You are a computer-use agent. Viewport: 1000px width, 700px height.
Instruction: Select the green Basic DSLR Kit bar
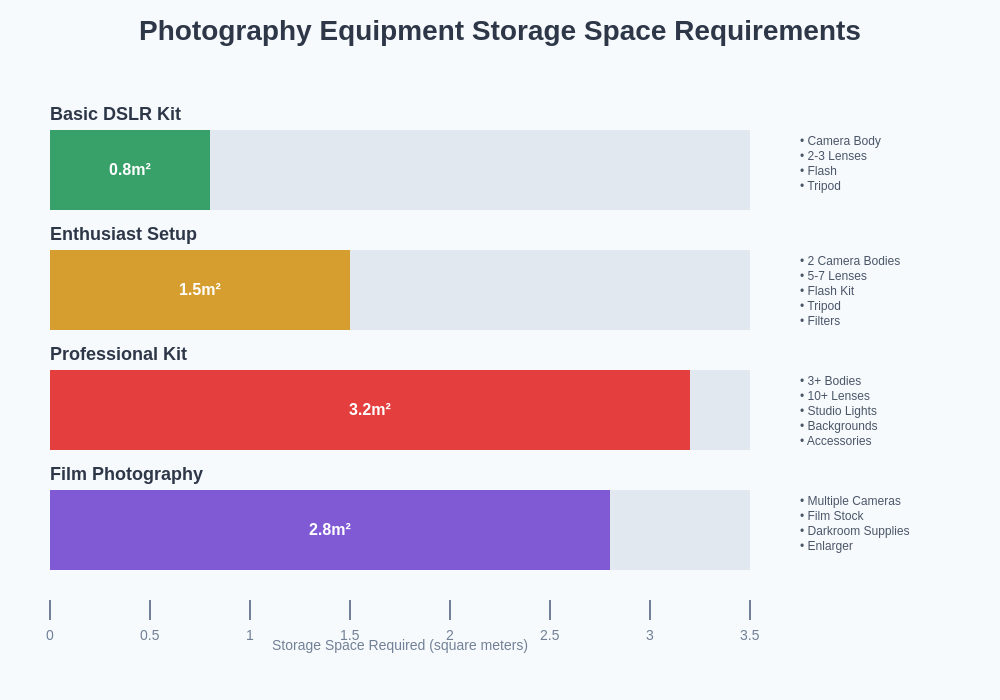[130, 170]
